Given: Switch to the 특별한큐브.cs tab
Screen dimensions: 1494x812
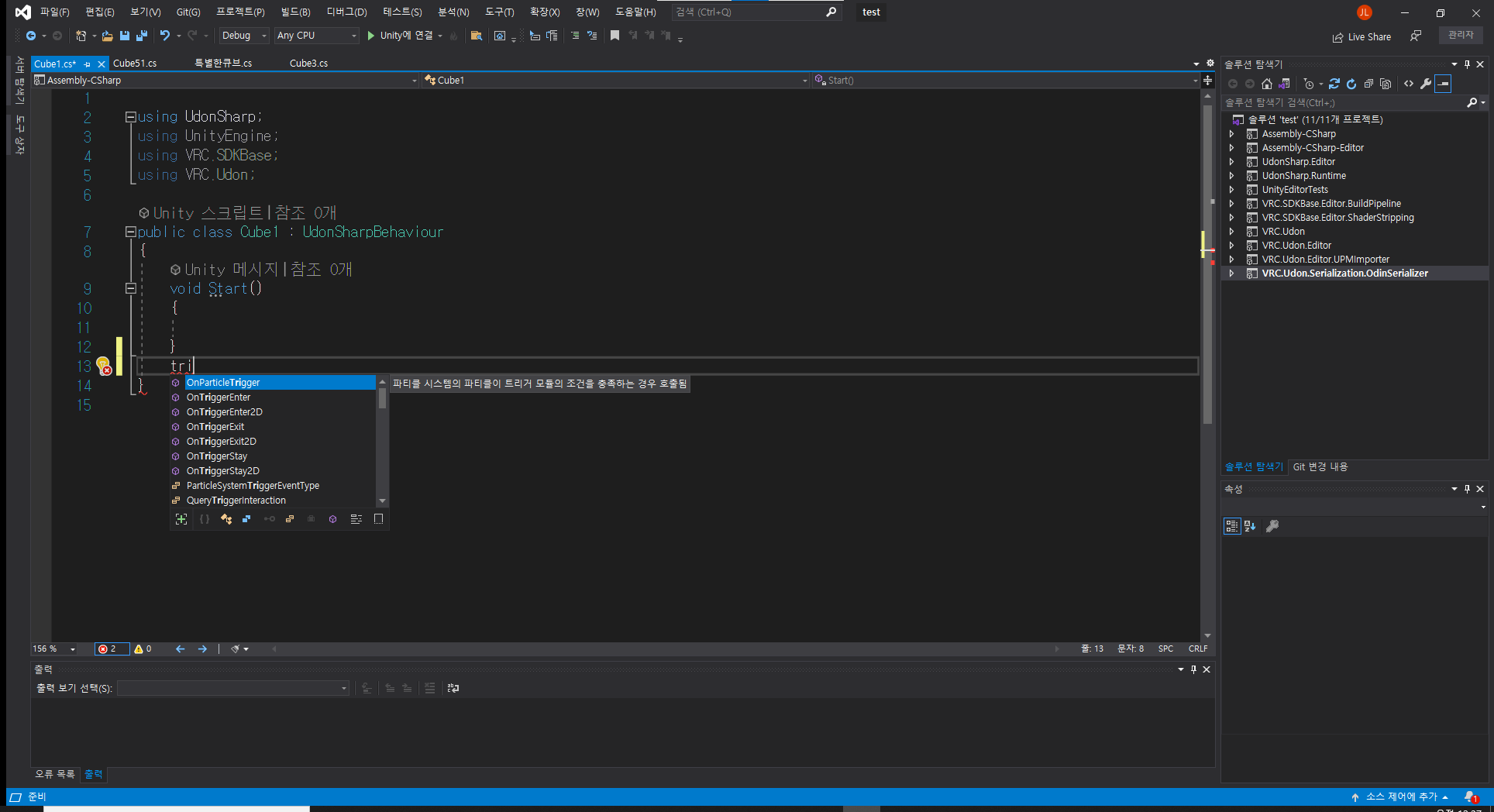Looking at the screenshot, I should tap(223, 64).
